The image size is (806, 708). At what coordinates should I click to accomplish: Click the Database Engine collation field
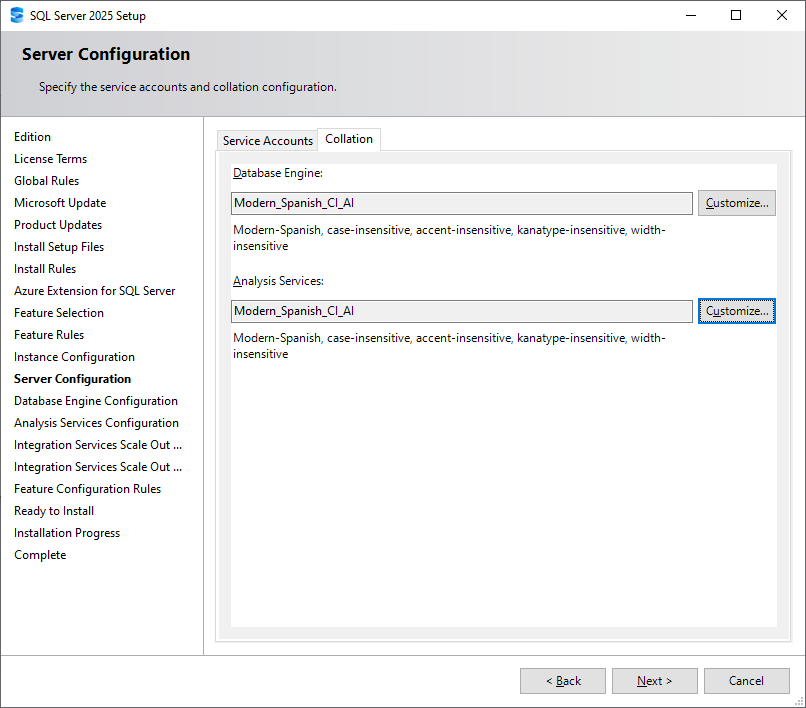point(462,203)
